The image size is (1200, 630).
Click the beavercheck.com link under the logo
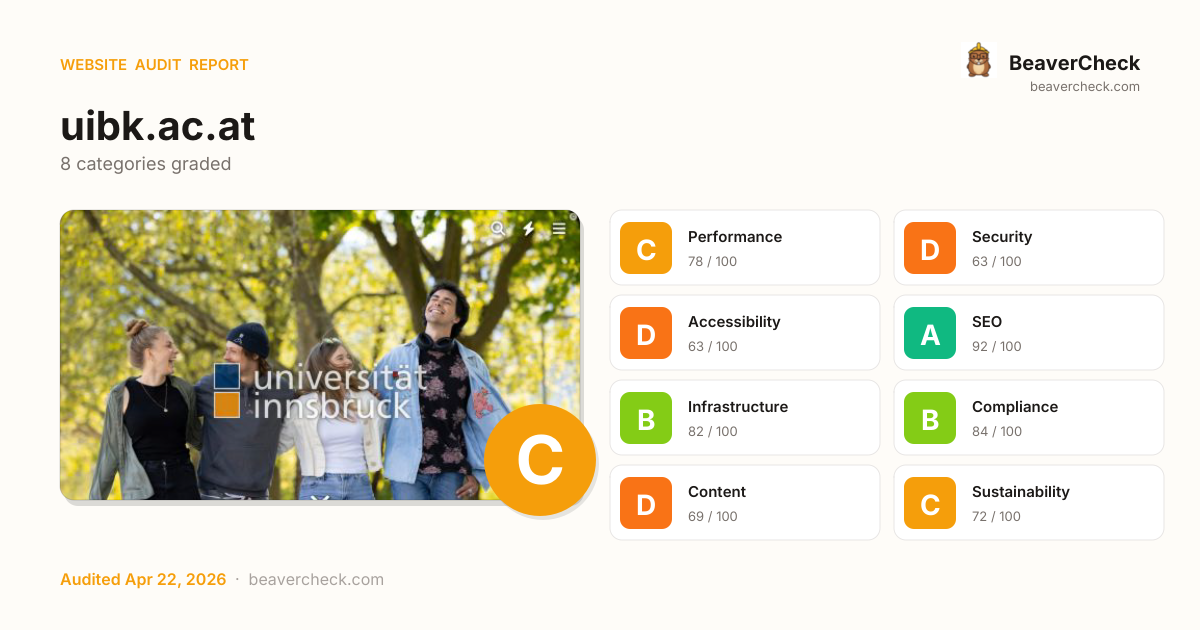tap(1085, 87)
